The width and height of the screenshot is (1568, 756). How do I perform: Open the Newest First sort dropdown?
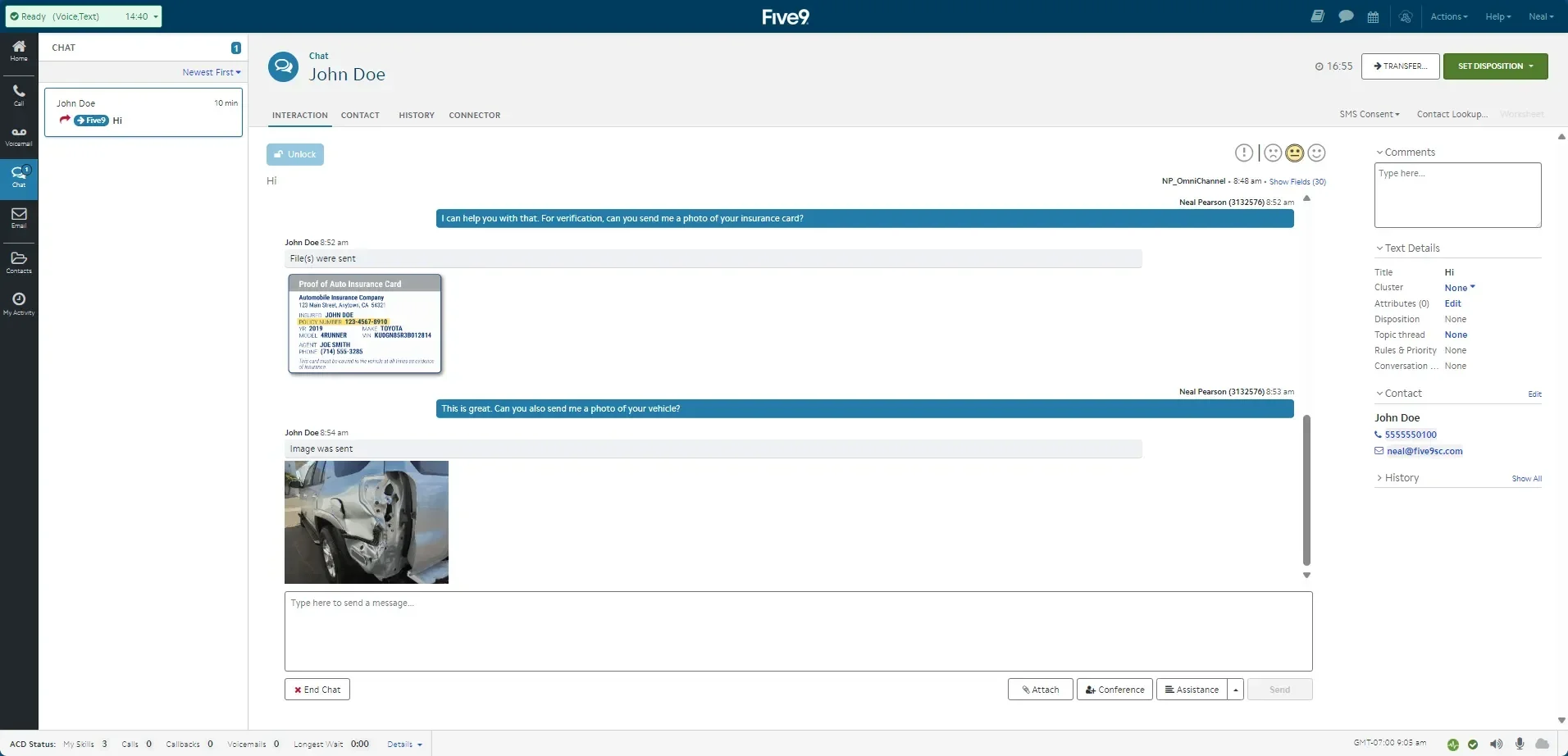[x=212, y=72]
